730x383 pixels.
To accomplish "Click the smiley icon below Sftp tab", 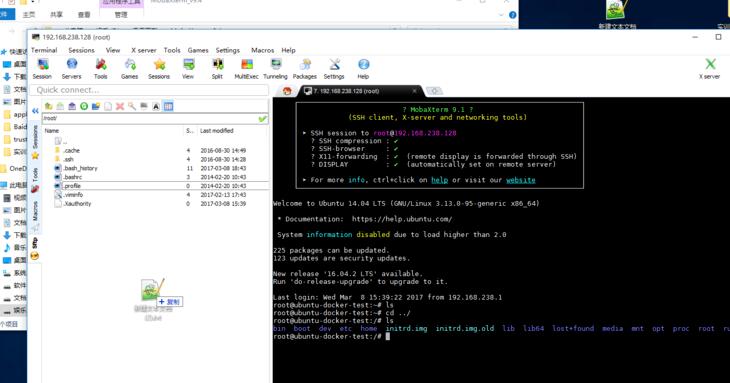I will click(x=35, y=256).
